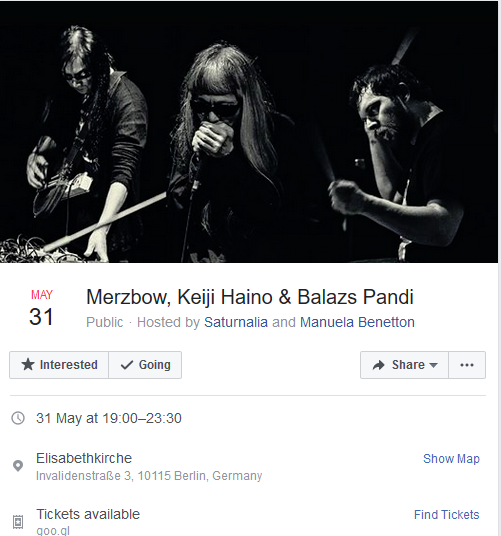Click the ticket icon beside Tickets available

point(18,522)
